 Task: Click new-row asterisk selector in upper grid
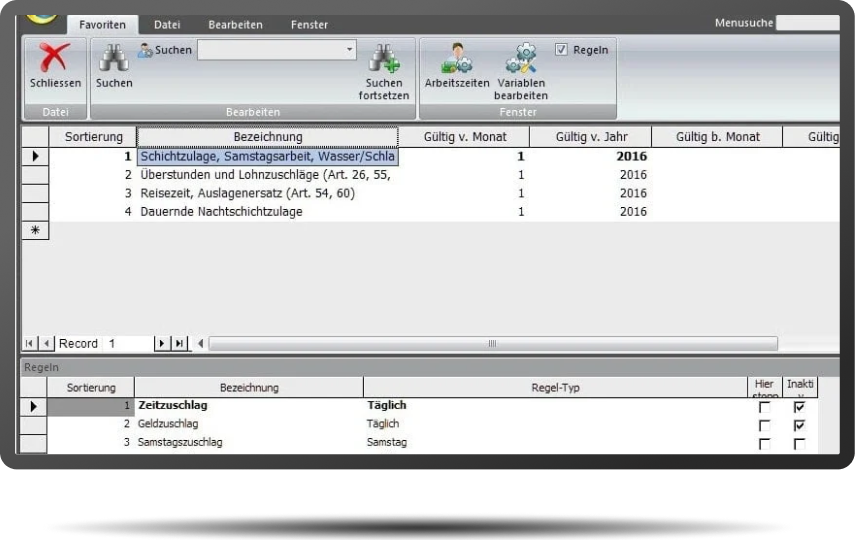coord(35,230)
